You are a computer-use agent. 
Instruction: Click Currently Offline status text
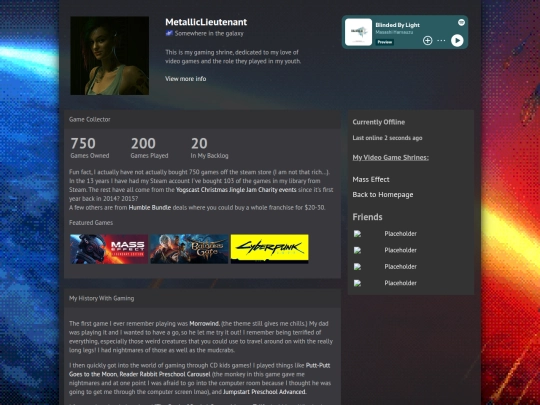378,122
